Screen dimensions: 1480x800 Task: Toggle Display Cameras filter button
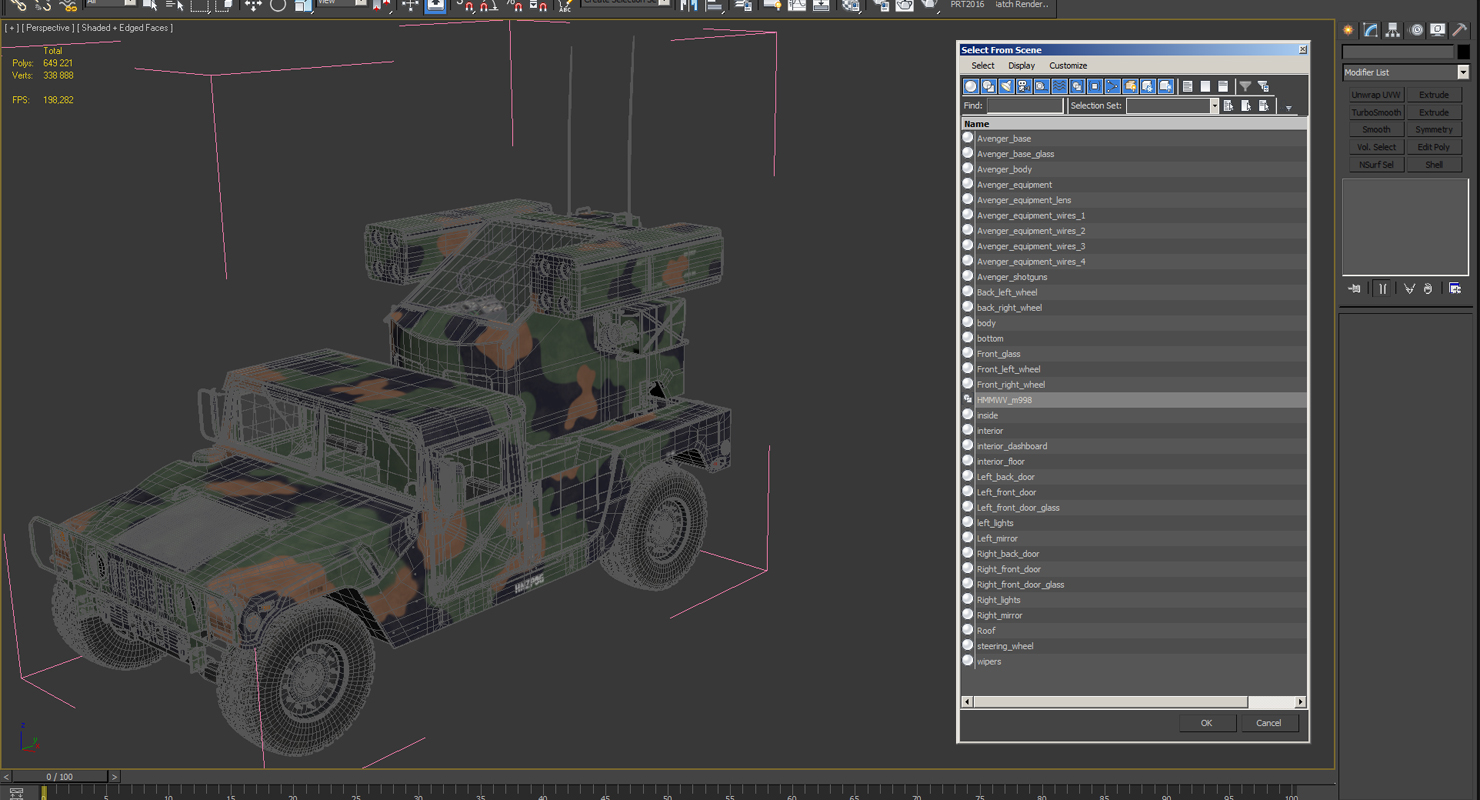(1024, 87)
